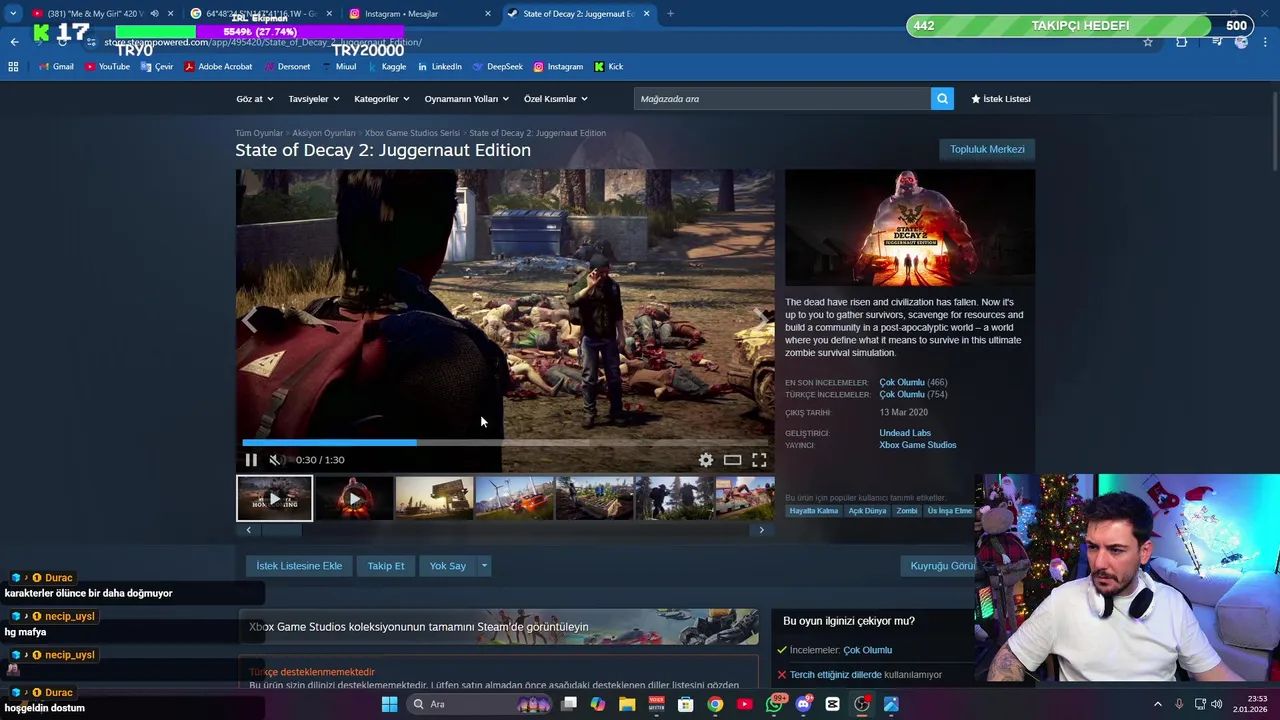Open Xbox Game Studios publisher link
Image resolution: width=1280 pixels, height=720 pixels.
tap(918, 445)
